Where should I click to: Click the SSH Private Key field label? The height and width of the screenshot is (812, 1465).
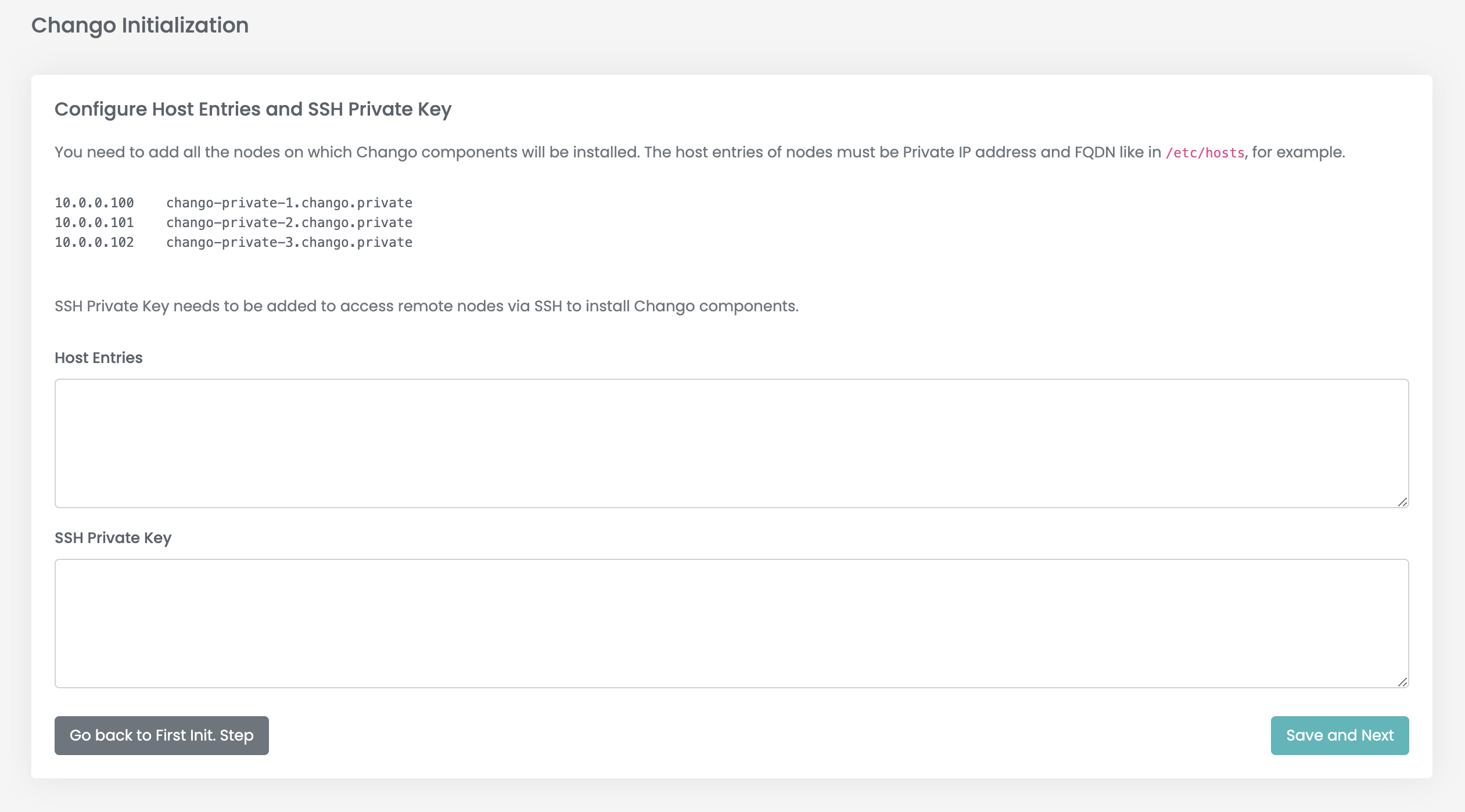pyautogui.click(x=113, y=538)
